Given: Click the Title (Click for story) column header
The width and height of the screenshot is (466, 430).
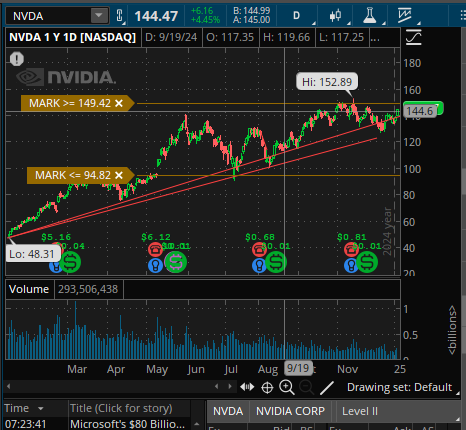Looking at the screenshot, I should (121, 408).
